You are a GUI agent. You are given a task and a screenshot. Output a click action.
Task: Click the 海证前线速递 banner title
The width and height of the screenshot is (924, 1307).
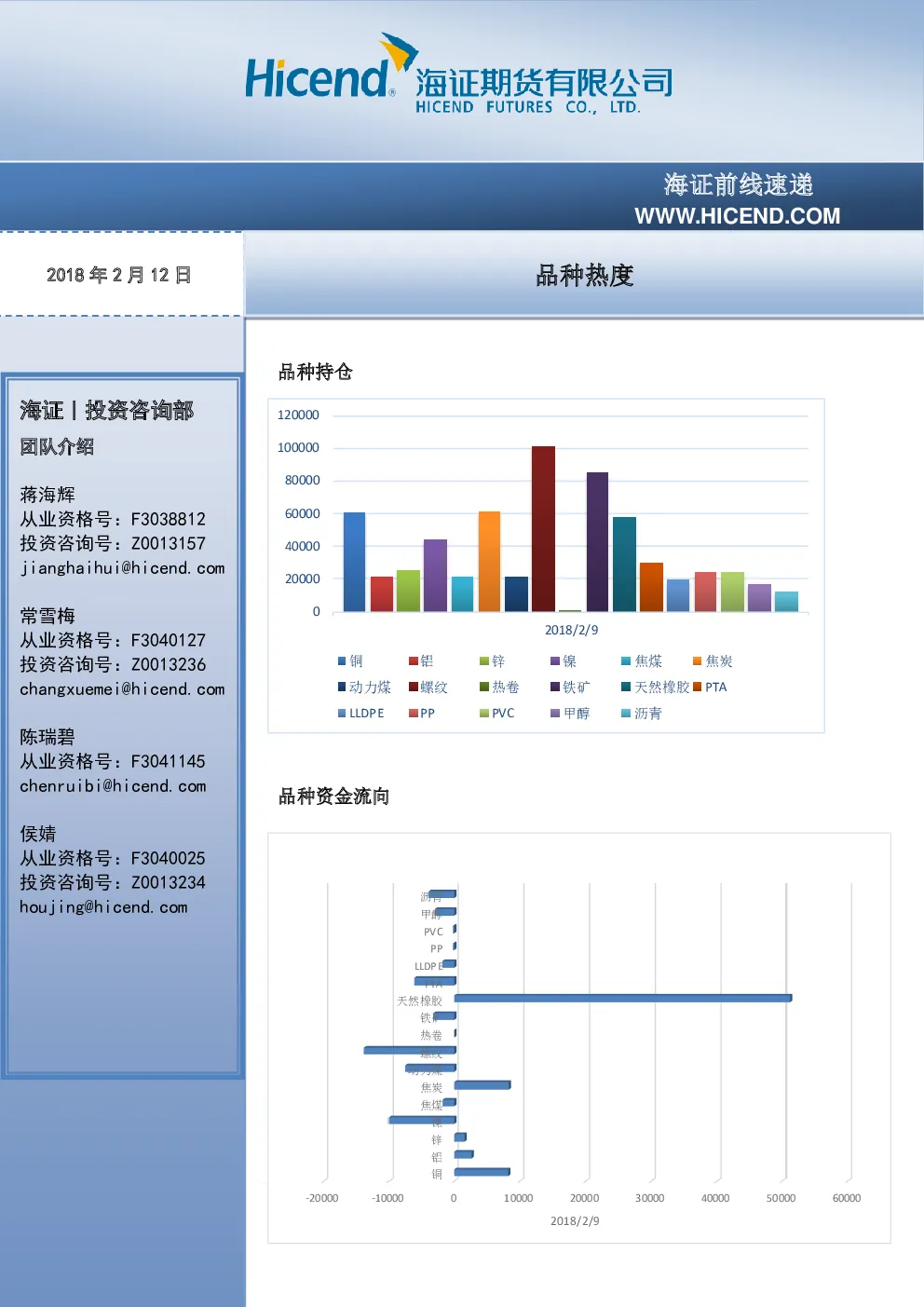739,184
